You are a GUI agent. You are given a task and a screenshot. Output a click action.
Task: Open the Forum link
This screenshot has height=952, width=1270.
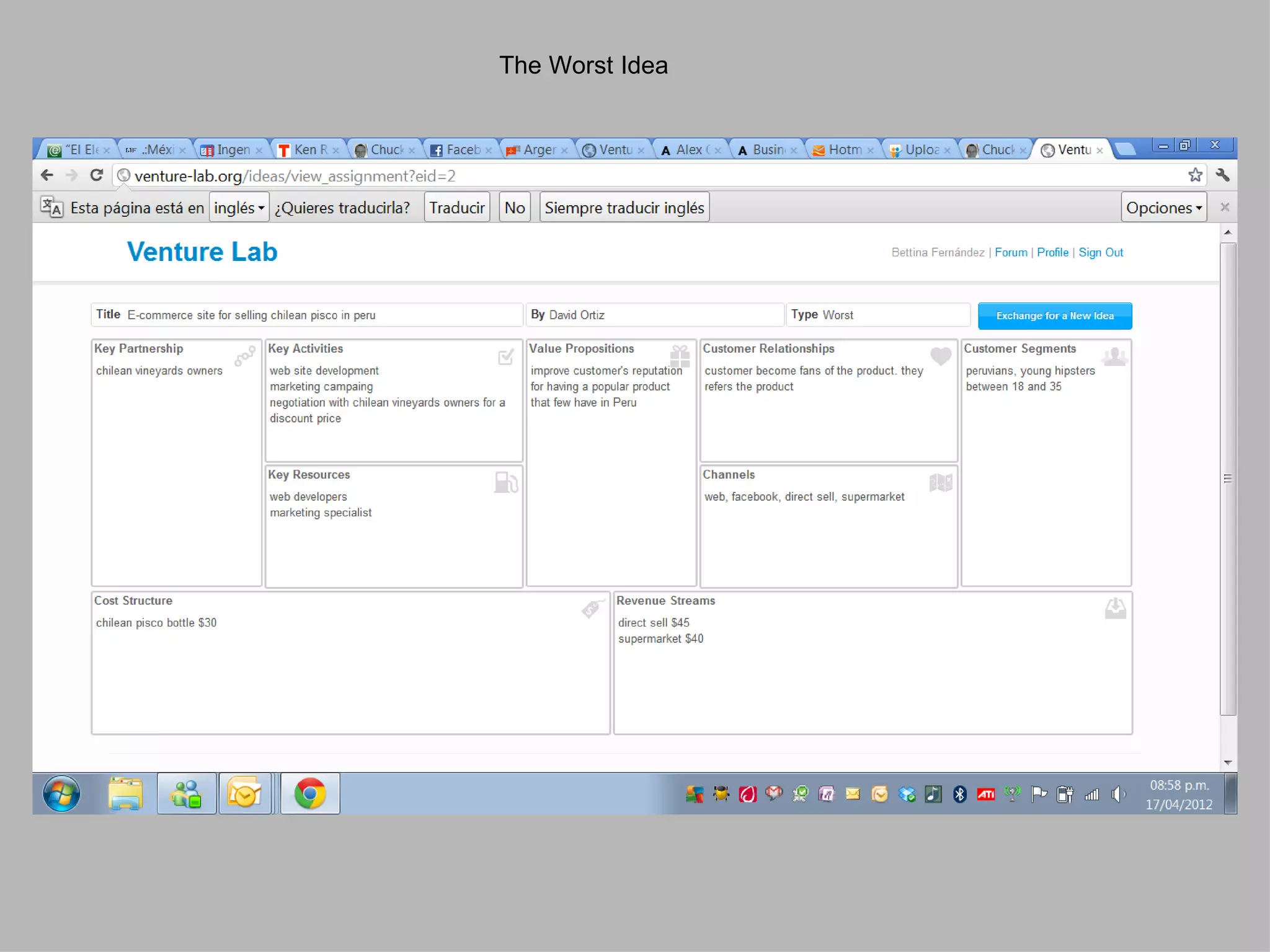(1010, 252)
